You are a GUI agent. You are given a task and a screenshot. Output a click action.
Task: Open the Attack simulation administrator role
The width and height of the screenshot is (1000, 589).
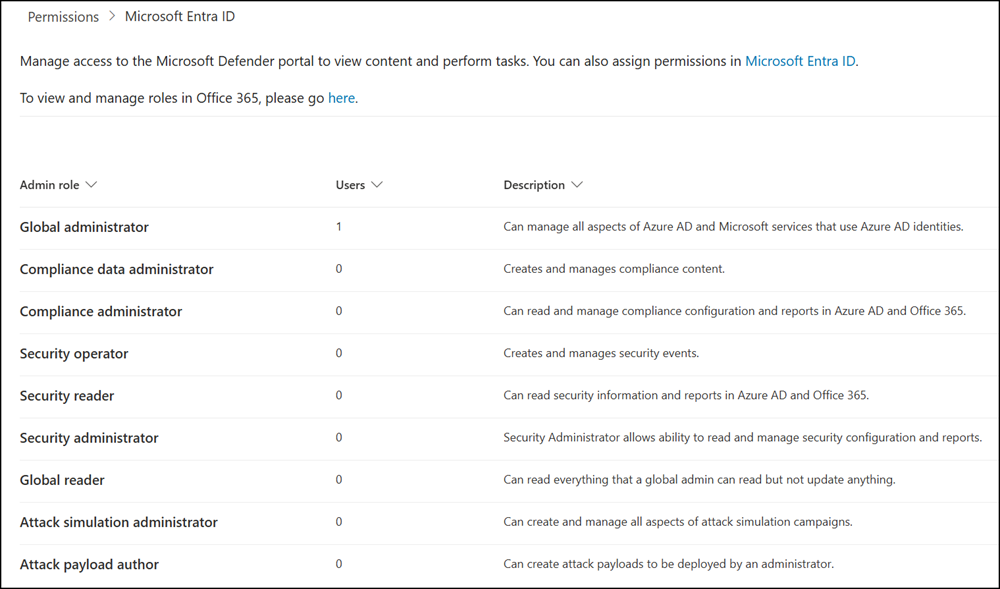(x=118, y=522)
